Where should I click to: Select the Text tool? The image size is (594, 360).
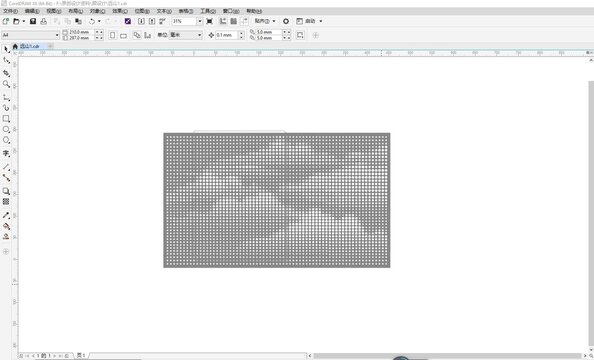6,153
